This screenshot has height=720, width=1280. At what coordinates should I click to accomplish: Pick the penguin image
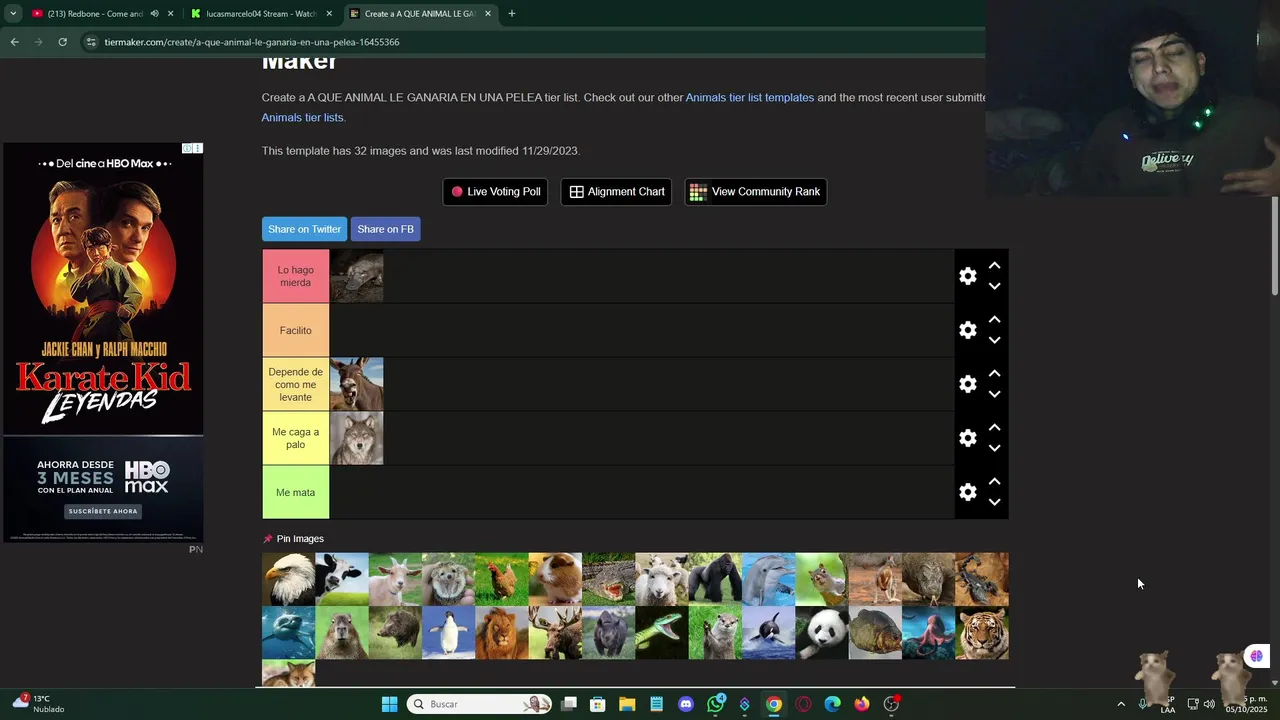coord(448,633)
